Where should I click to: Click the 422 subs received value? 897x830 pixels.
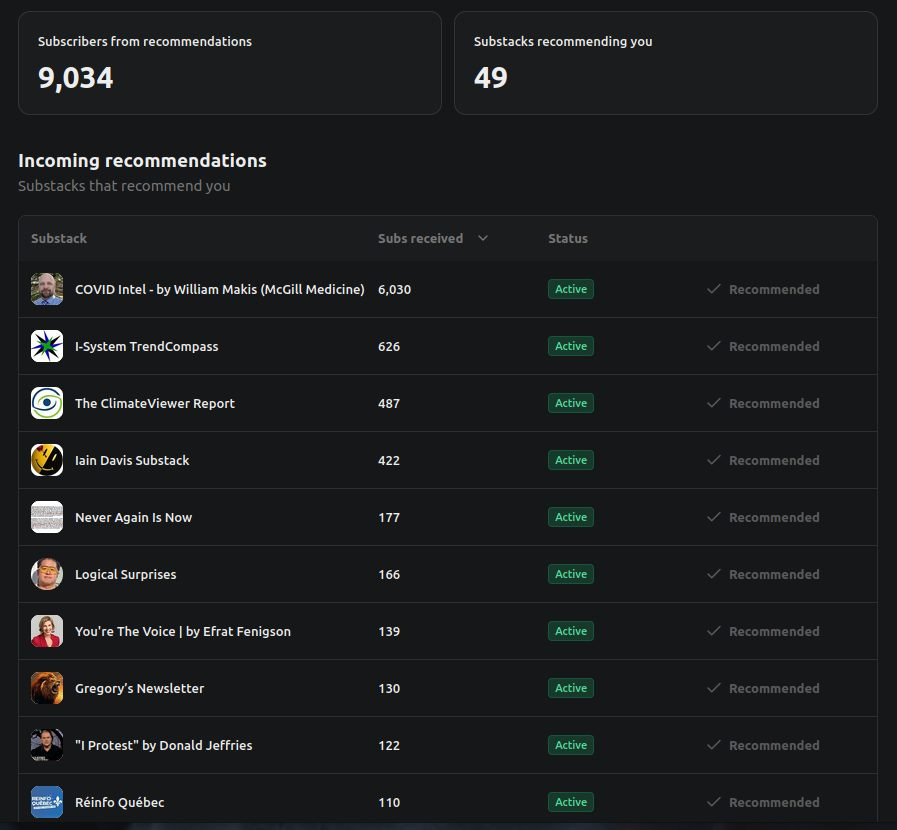pyautogui.click(x=389, y=460)
